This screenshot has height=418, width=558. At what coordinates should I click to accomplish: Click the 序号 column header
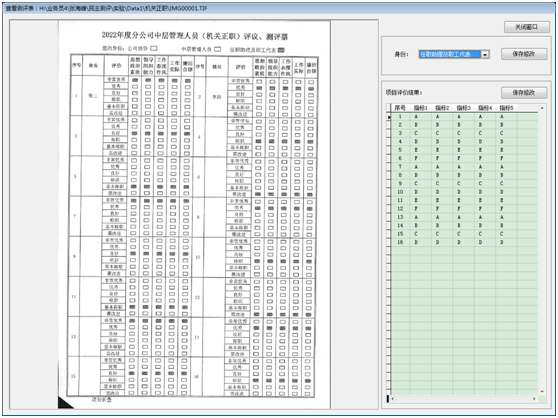click(x=400, y=108)
